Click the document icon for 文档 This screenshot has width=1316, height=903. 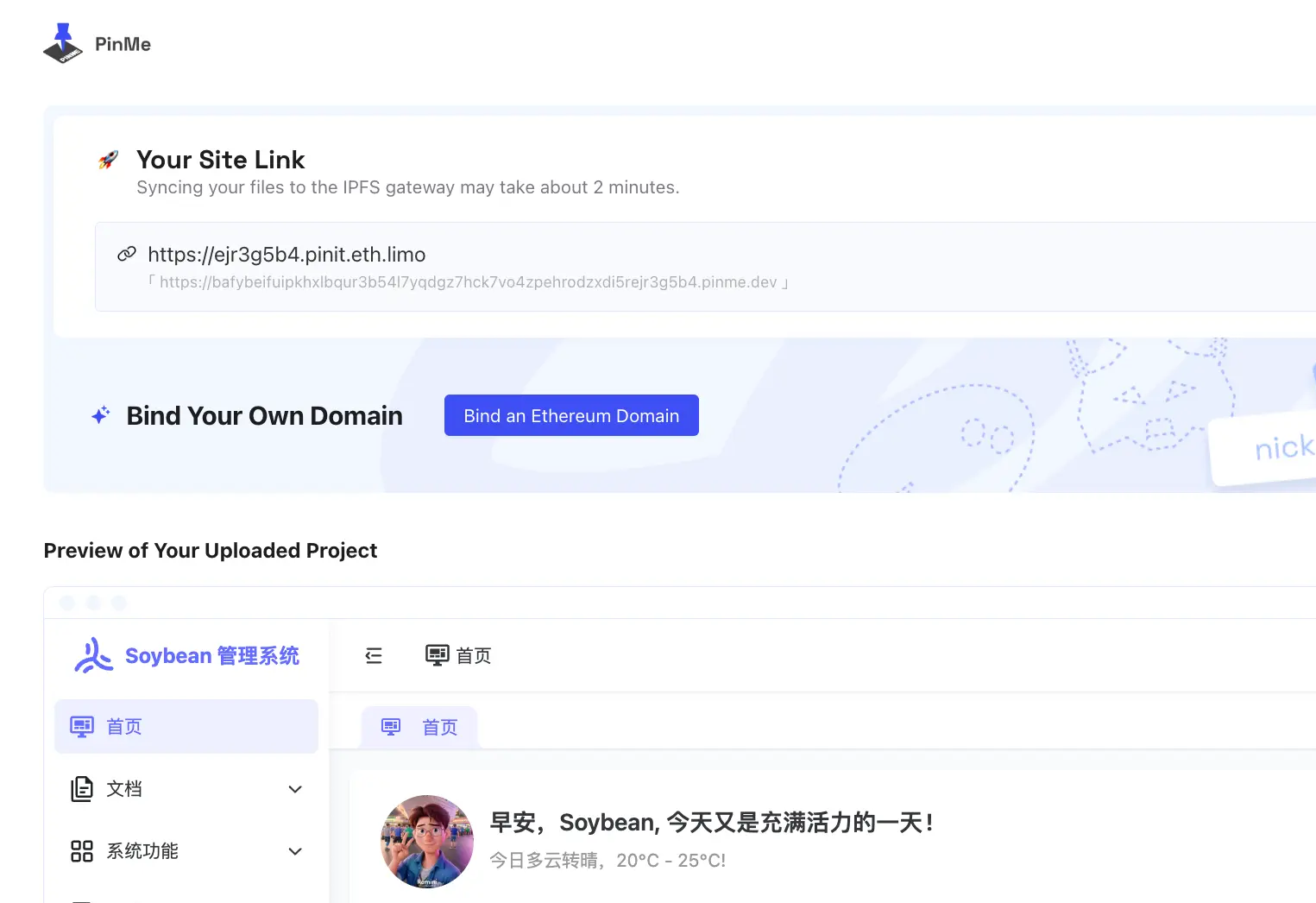coord(81,788)
